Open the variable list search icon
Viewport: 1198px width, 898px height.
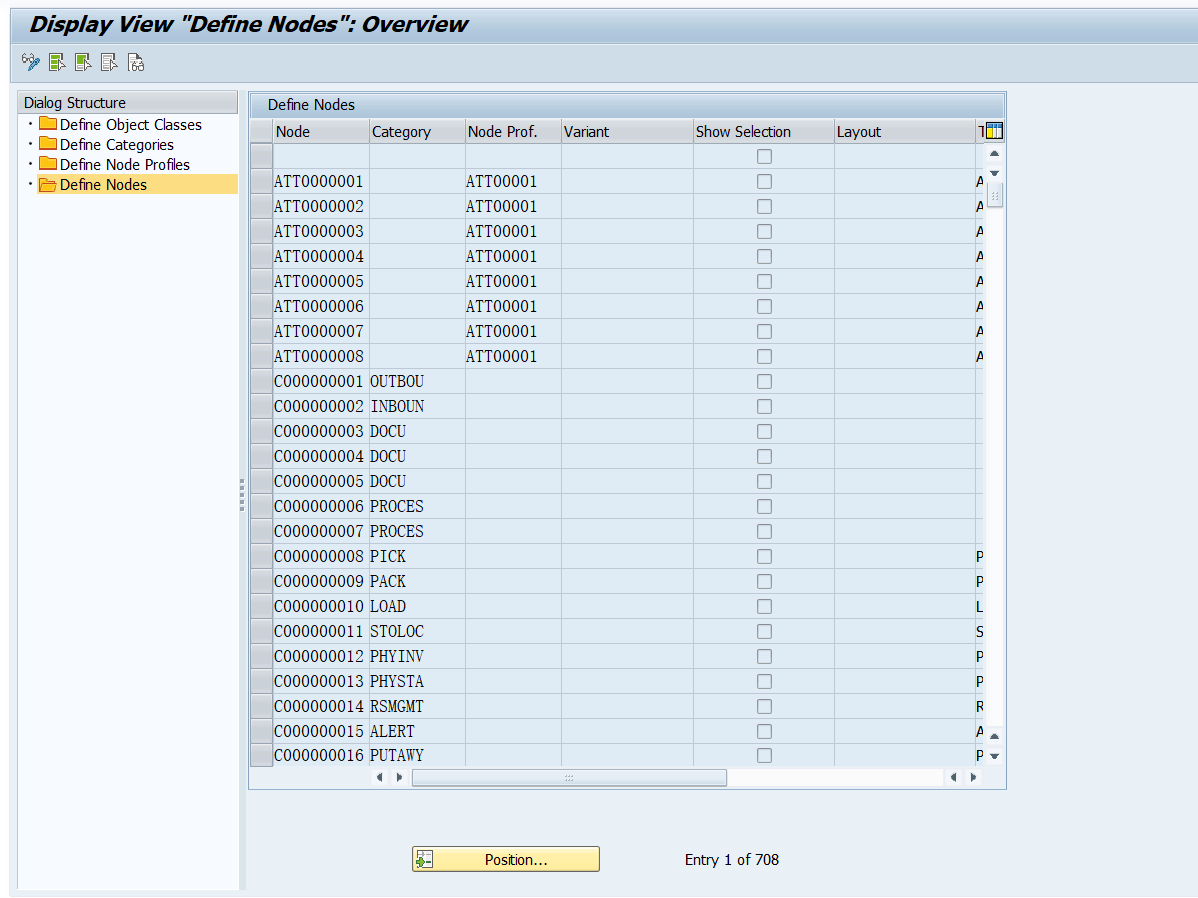[135, 62]
